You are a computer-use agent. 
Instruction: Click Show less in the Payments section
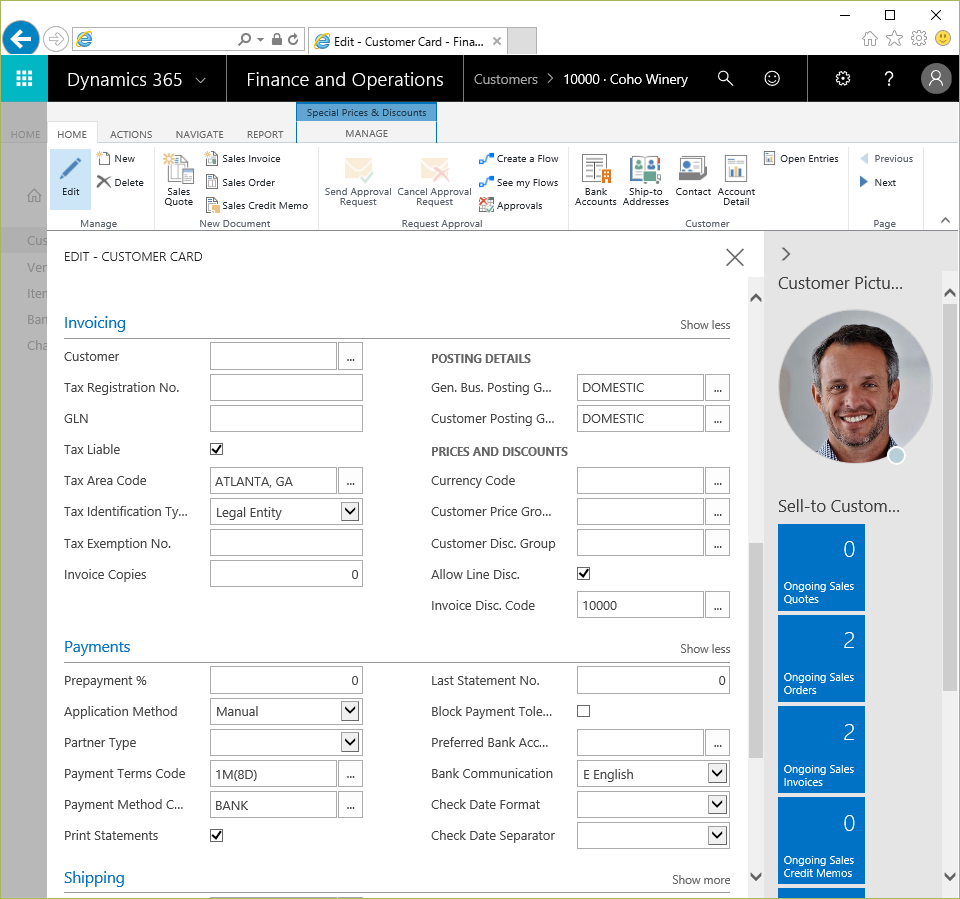(x=705, y=649)
